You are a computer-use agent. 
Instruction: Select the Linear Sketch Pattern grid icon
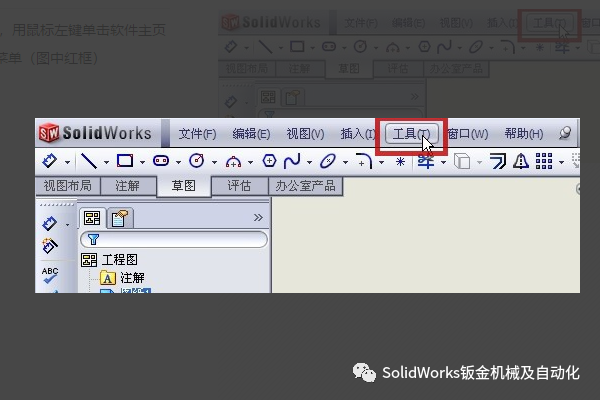[x=544, y=161]
